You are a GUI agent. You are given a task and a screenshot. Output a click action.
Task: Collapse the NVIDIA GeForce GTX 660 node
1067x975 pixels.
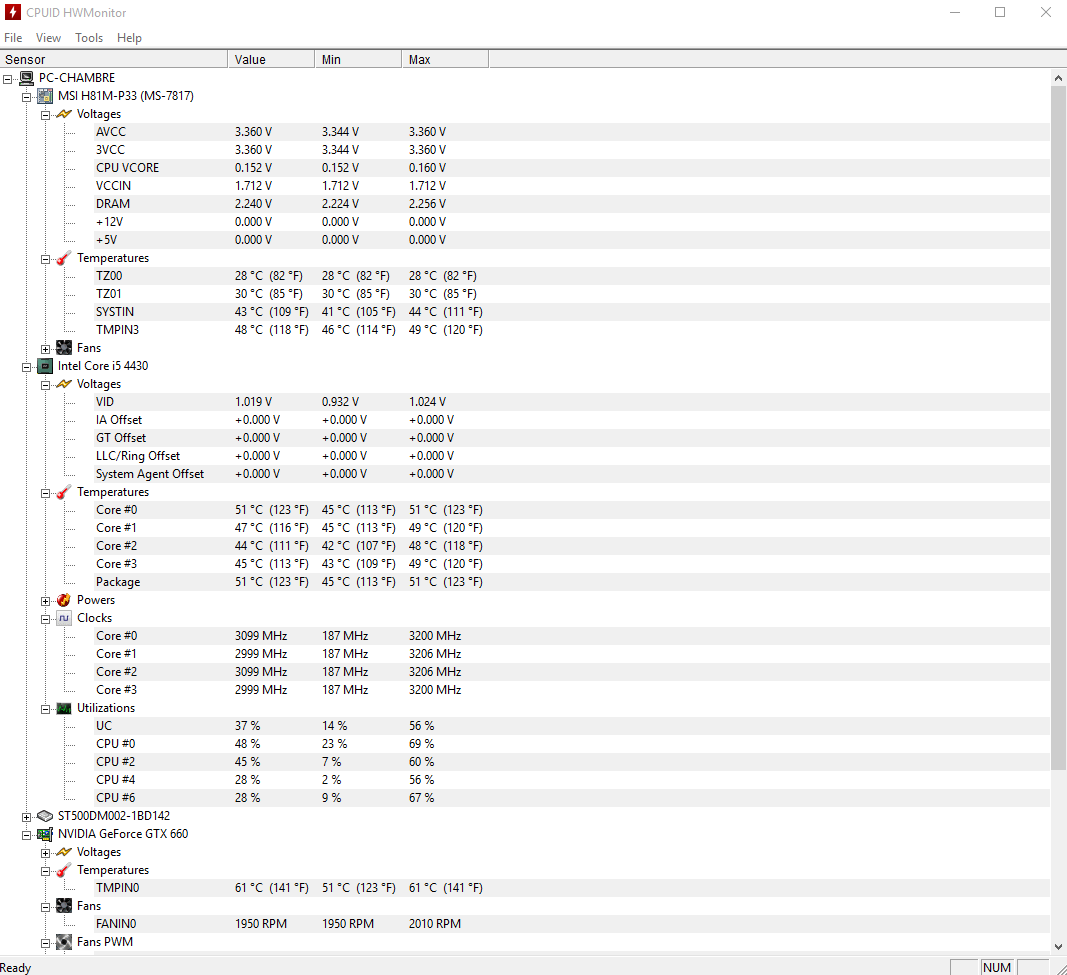tap(27, 835)
